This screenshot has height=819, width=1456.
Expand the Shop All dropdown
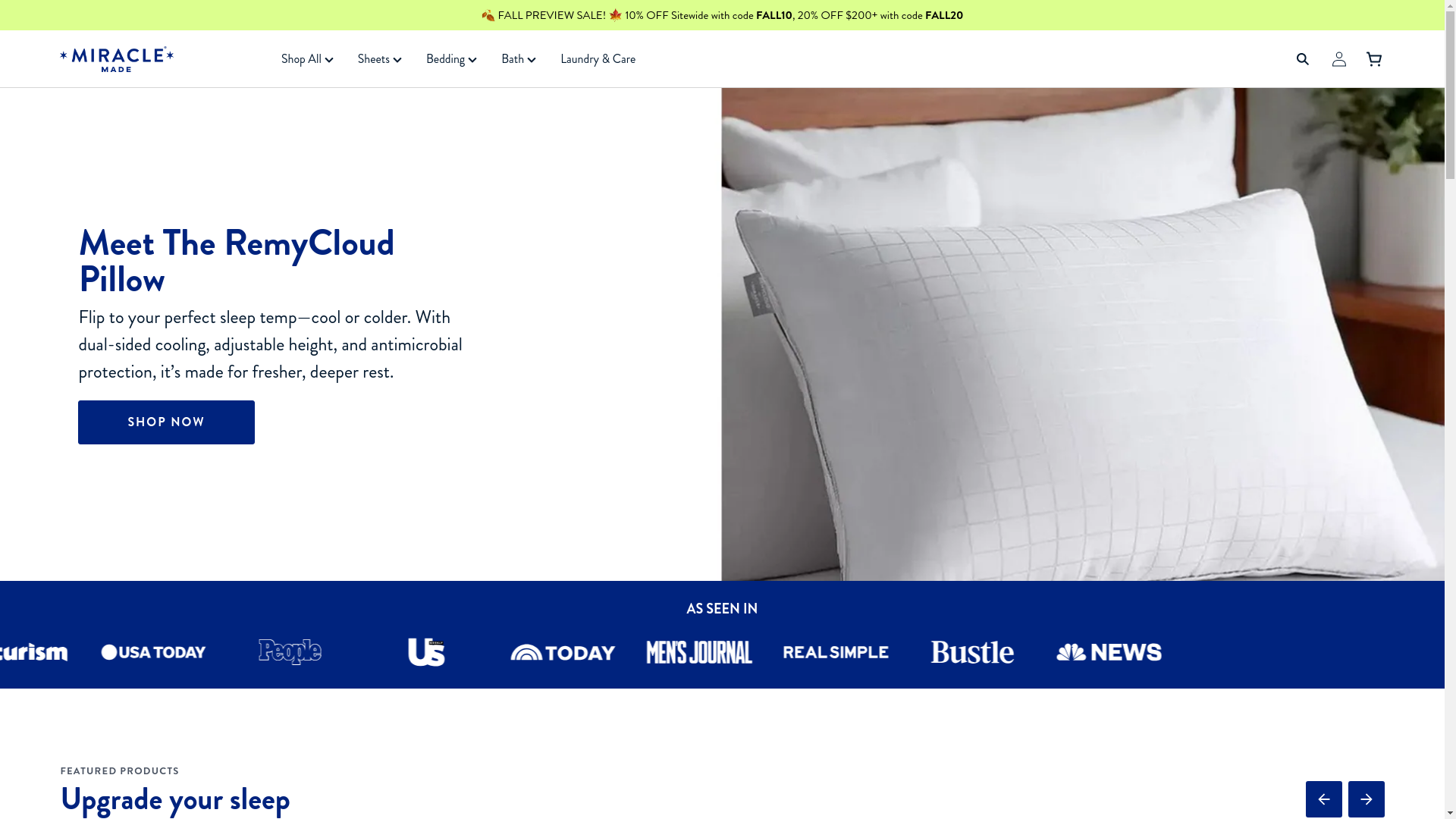coord(306,58)
